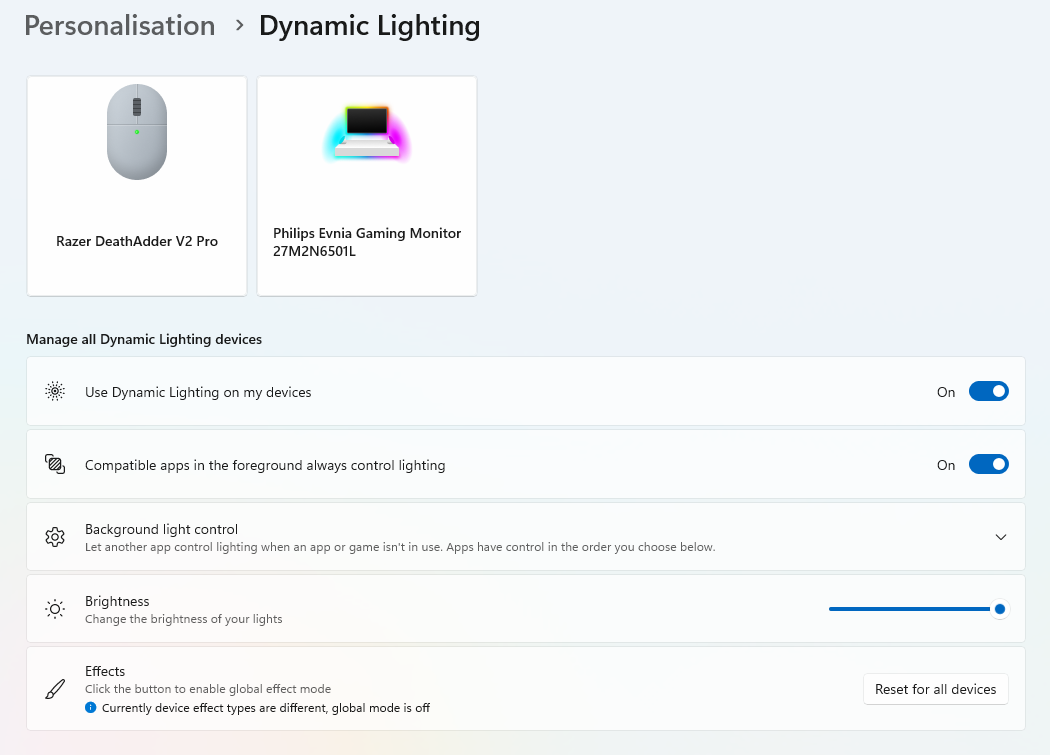Click the Razer mouse device icon
1050x755 pixels.
click(136, 131)
